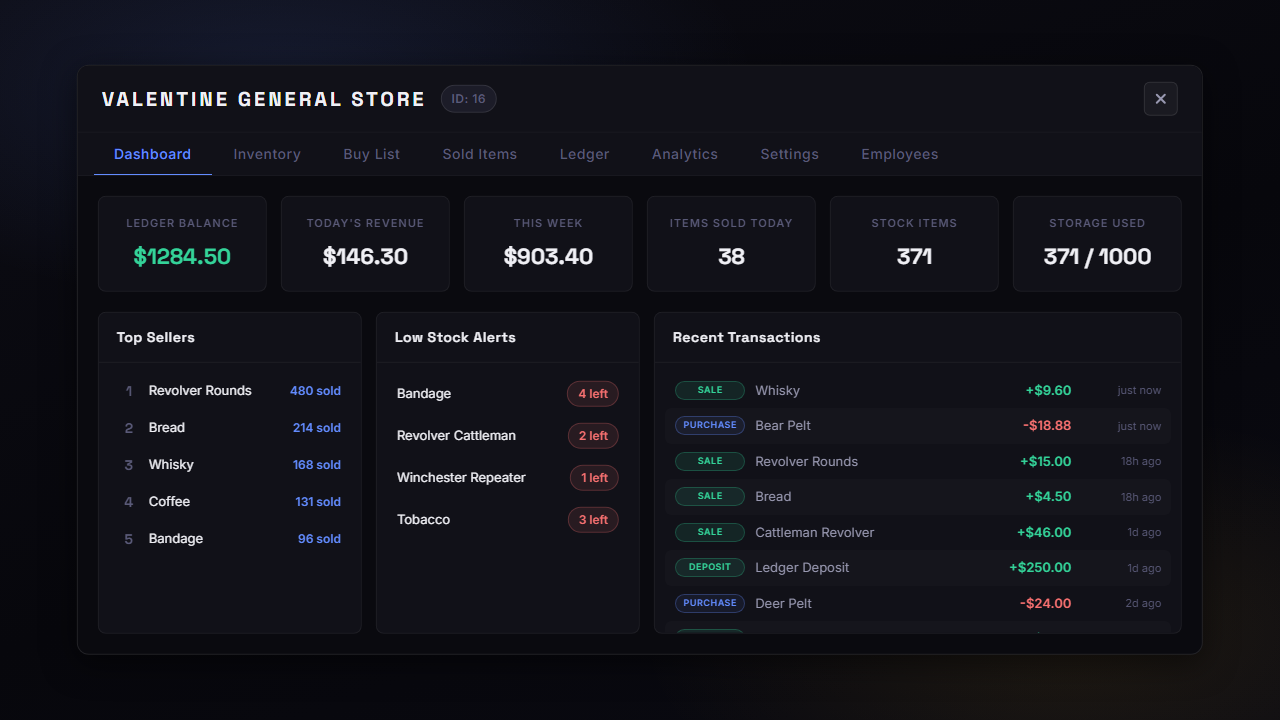1280x720 pixels.
Task: Click the SALE tag for Whisky transaction
Action: (710, 390)
